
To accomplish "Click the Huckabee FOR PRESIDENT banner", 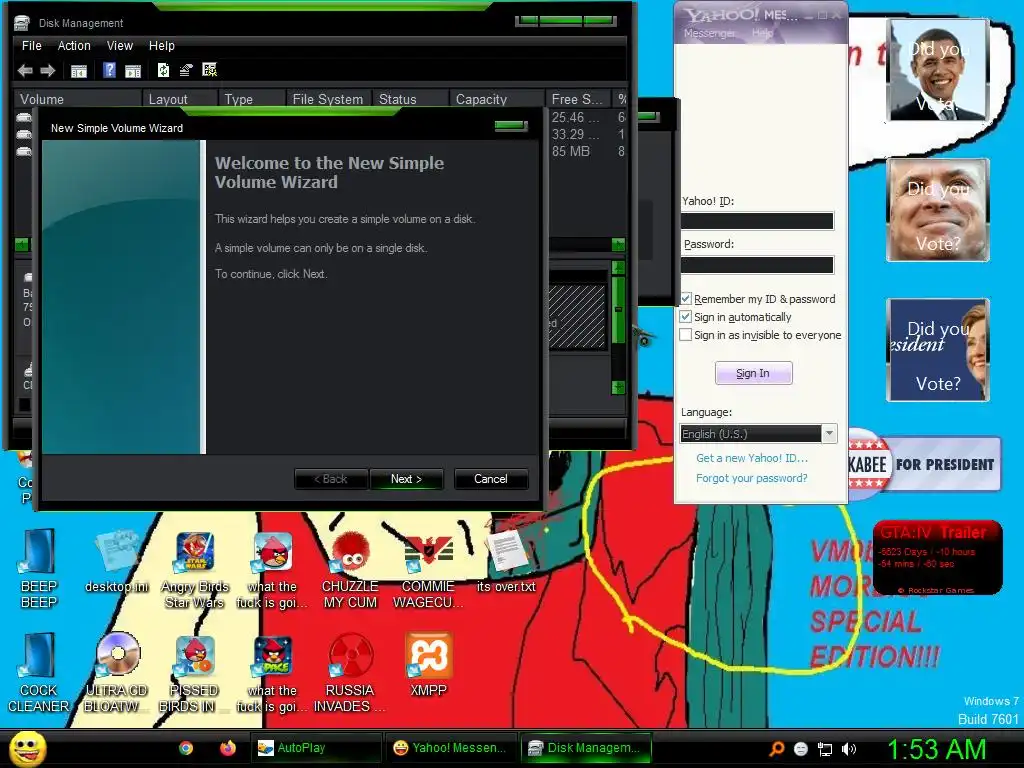I will tap(924, 464).
